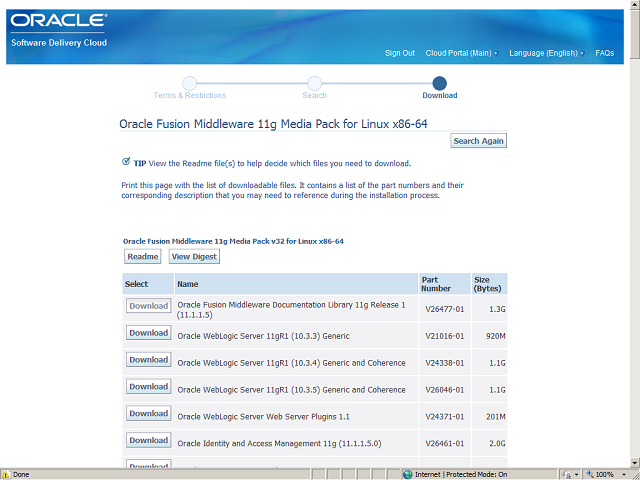Download Fusion Middleware Documentation Library
Viewport: 640px width, 480px height.
[149, 306]
